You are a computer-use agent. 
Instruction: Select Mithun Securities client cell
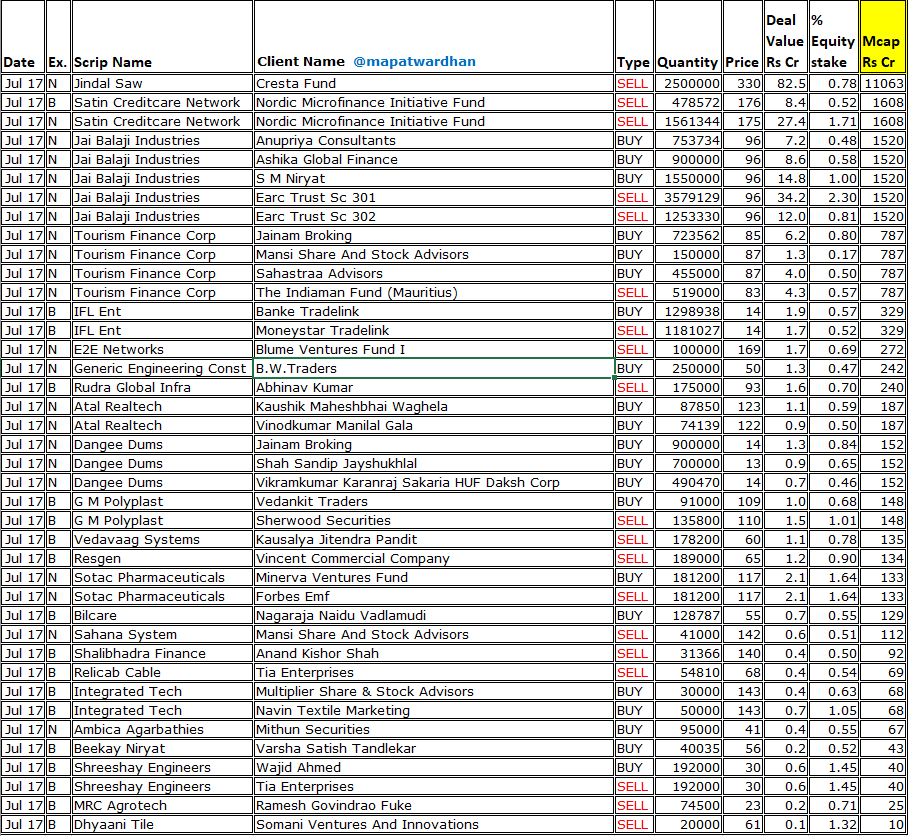pos(434,729)
